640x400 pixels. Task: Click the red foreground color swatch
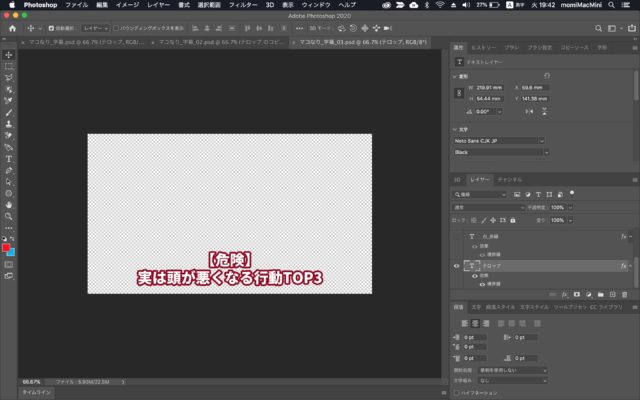[7, 247]
